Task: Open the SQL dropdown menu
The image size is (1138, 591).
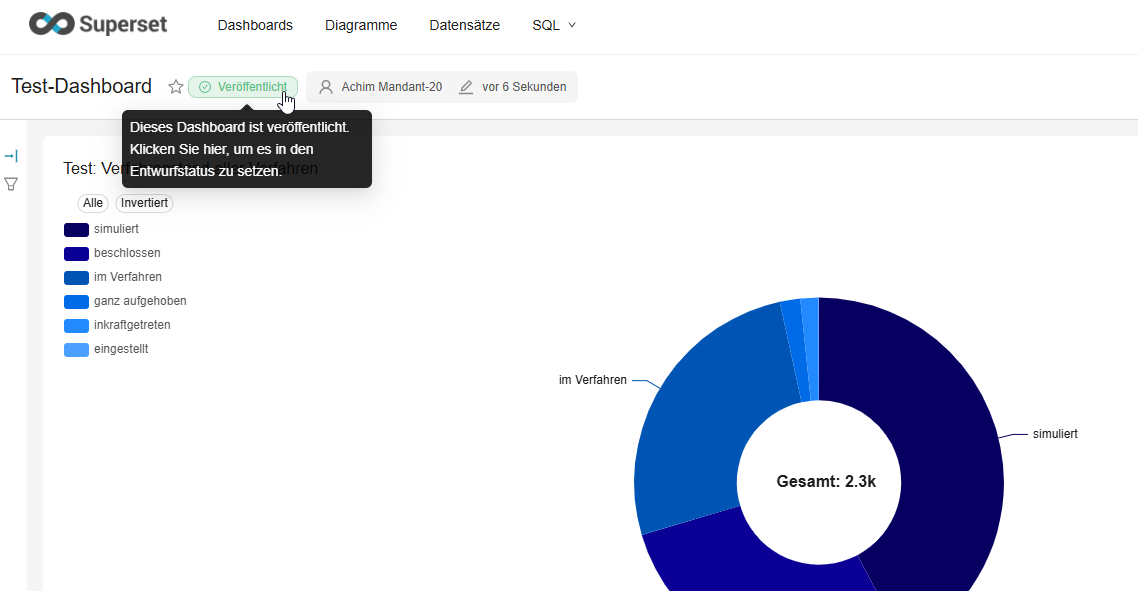Action: point(554,25)
